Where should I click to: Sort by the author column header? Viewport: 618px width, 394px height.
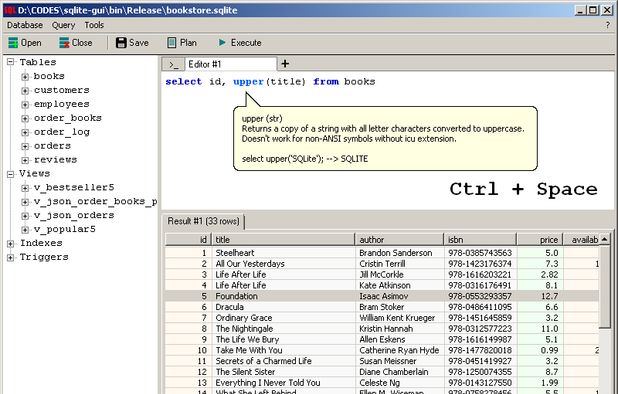[x=399, y=239]
